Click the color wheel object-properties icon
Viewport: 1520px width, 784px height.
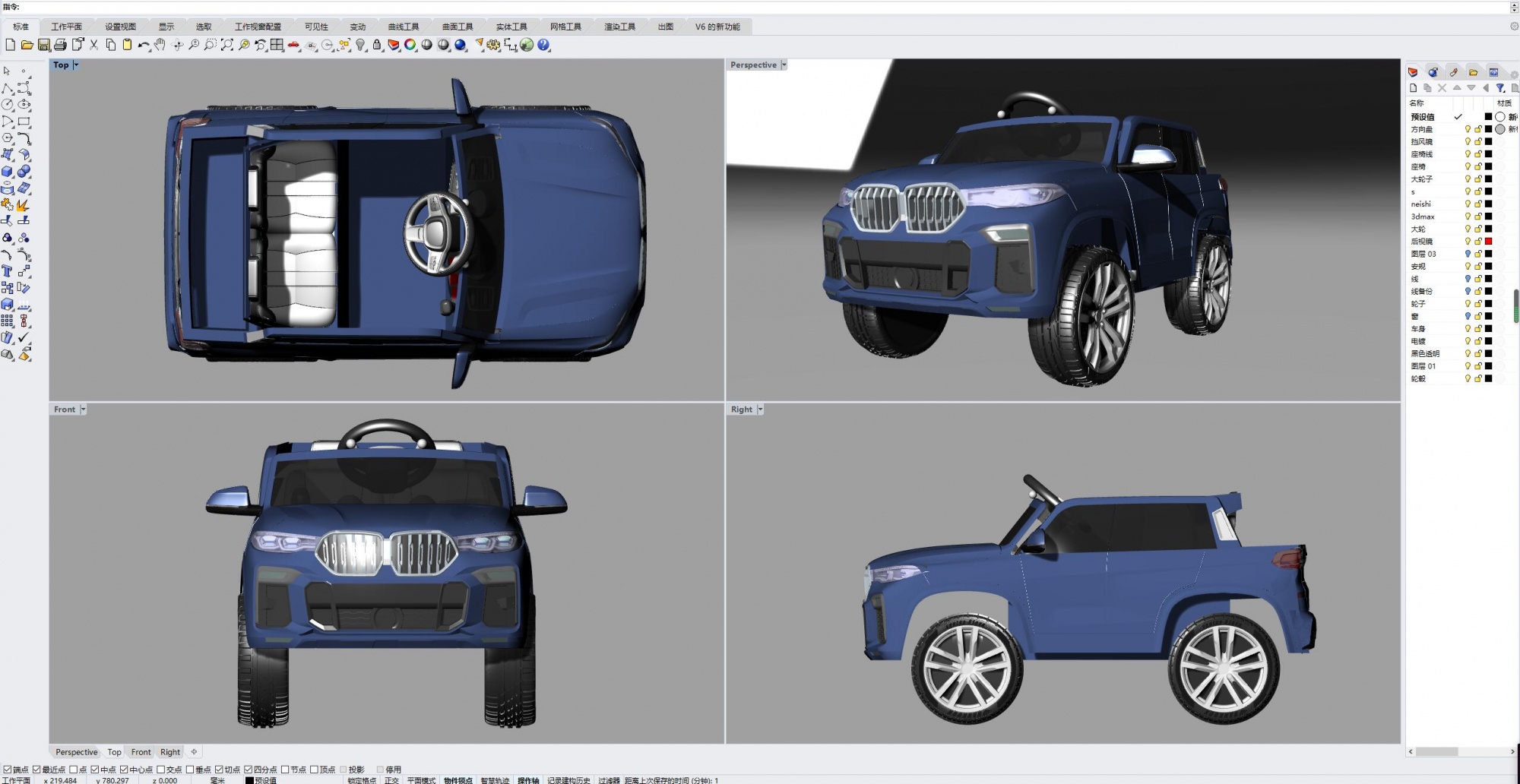click(x=410, y=45)
